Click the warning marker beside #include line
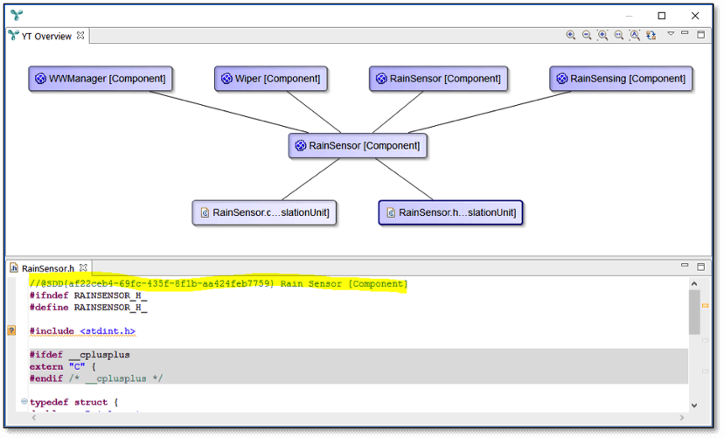Image resolution: width=724 pixels, height=438 pixels. point(12,330)
